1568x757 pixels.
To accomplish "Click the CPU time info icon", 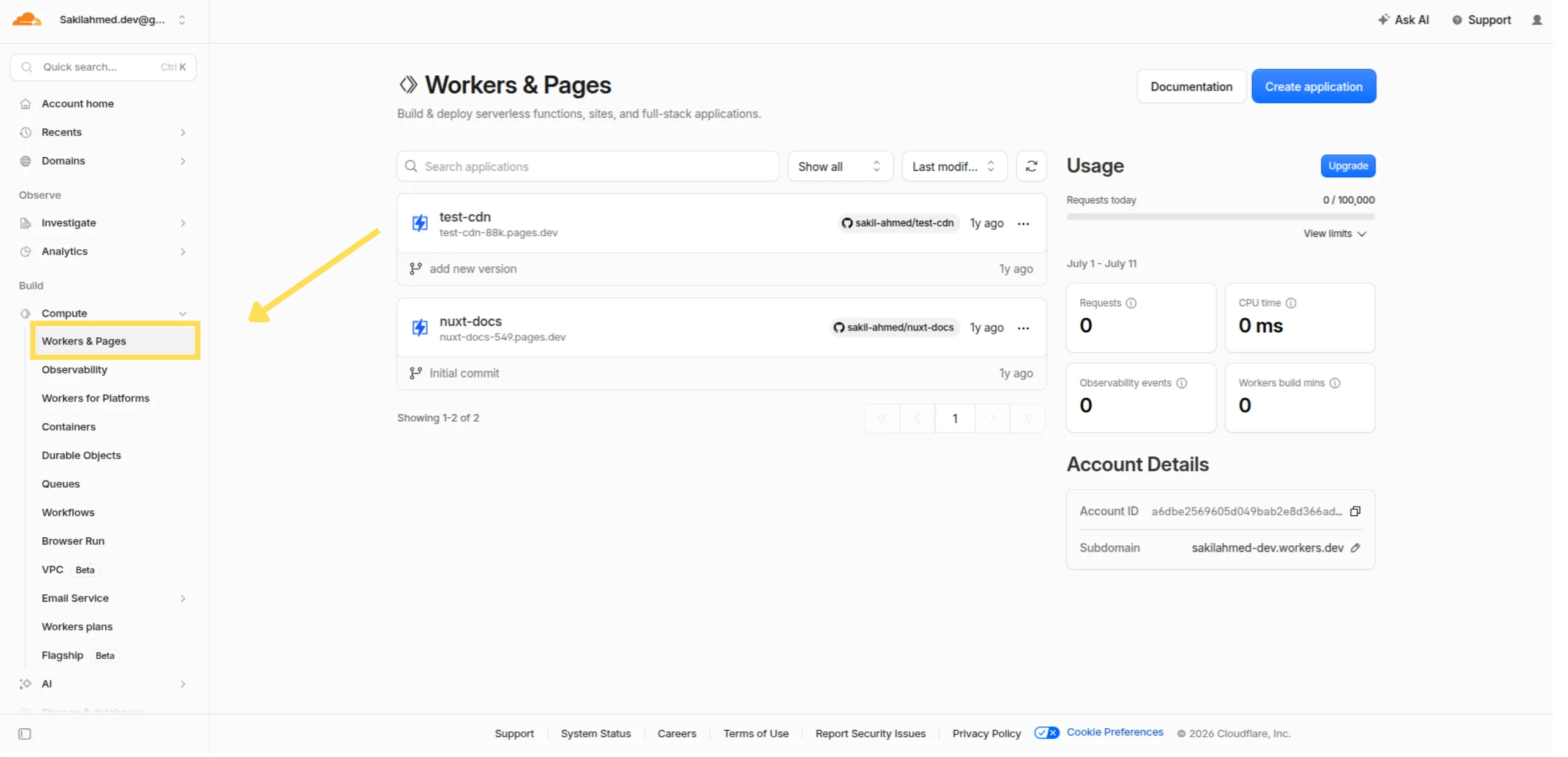I will (1291, 304).
